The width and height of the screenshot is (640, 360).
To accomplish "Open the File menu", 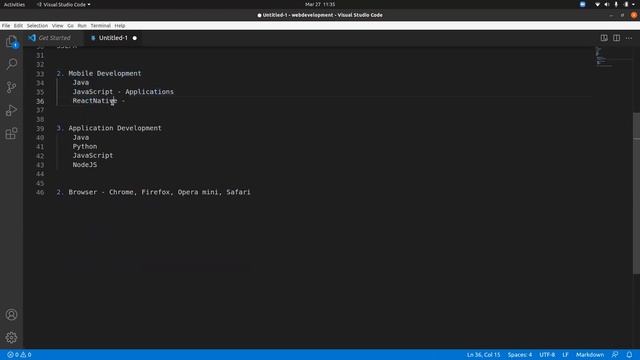I will 6,26.
